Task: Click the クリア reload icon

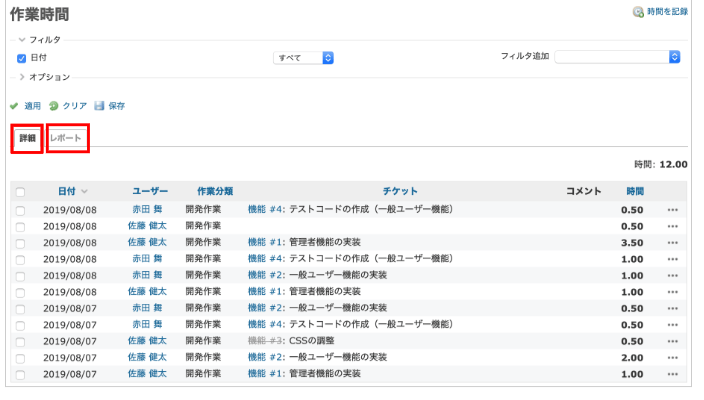Action: 54,105
